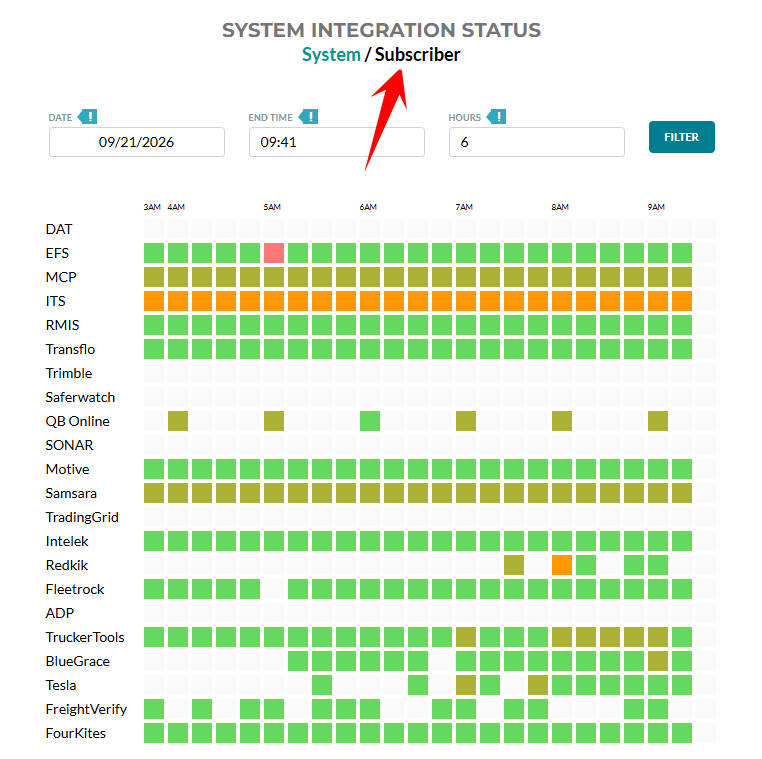Select the red status cell in EFS row
The height and width of the screenshot is (759, 762).
[x=274, y=253]
